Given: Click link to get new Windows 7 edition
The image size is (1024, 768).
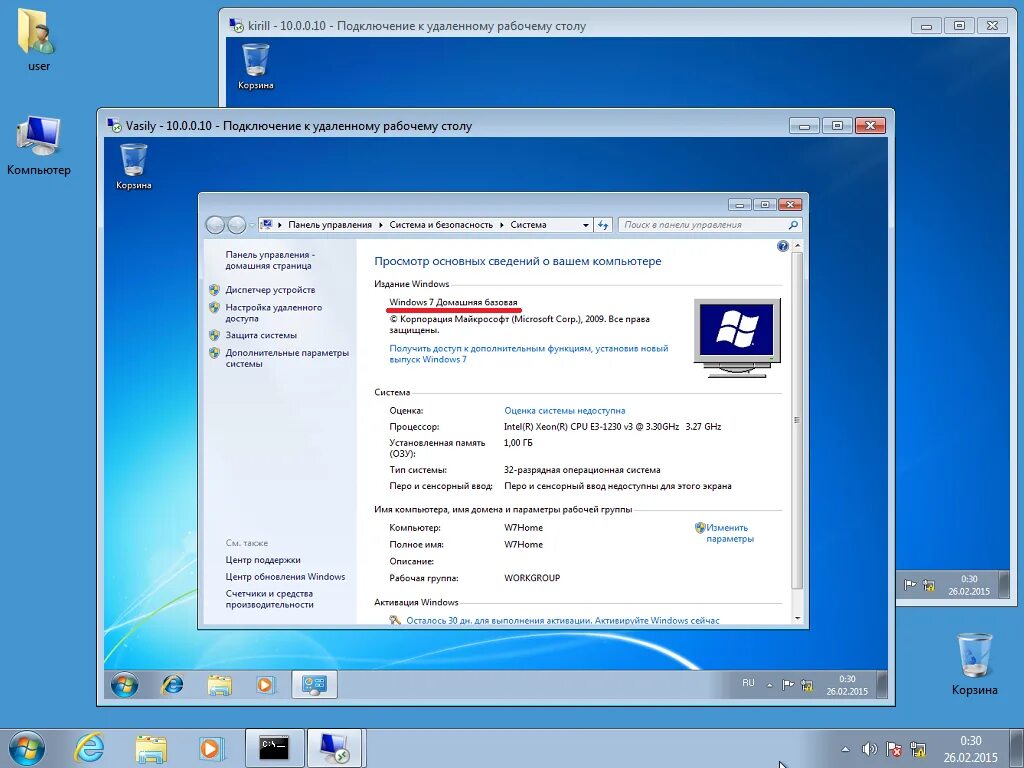Looking at the screenshot, I should point(529,353).
